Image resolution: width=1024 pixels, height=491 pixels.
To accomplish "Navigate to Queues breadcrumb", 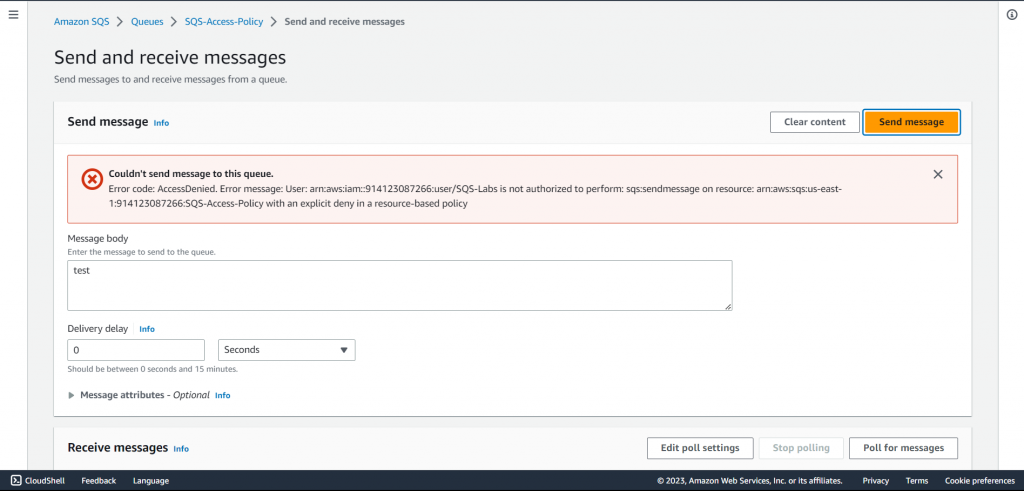I will pos(147,21).
